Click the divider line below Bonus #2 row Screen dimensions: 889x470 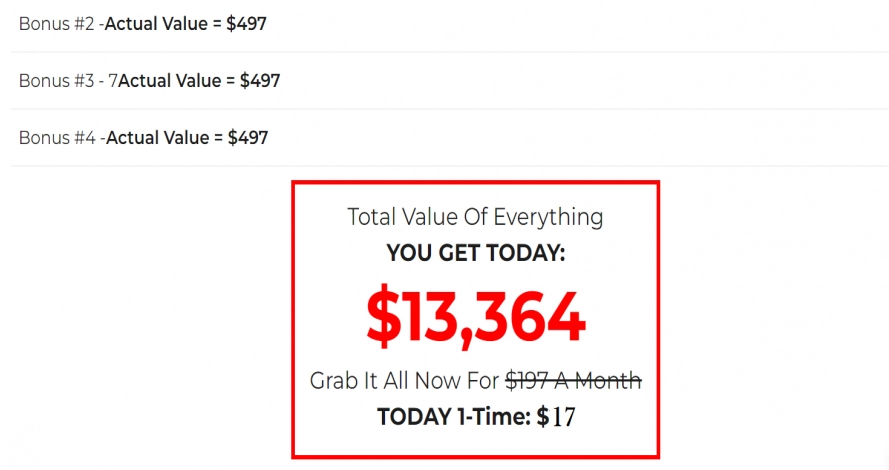point(449,52)
